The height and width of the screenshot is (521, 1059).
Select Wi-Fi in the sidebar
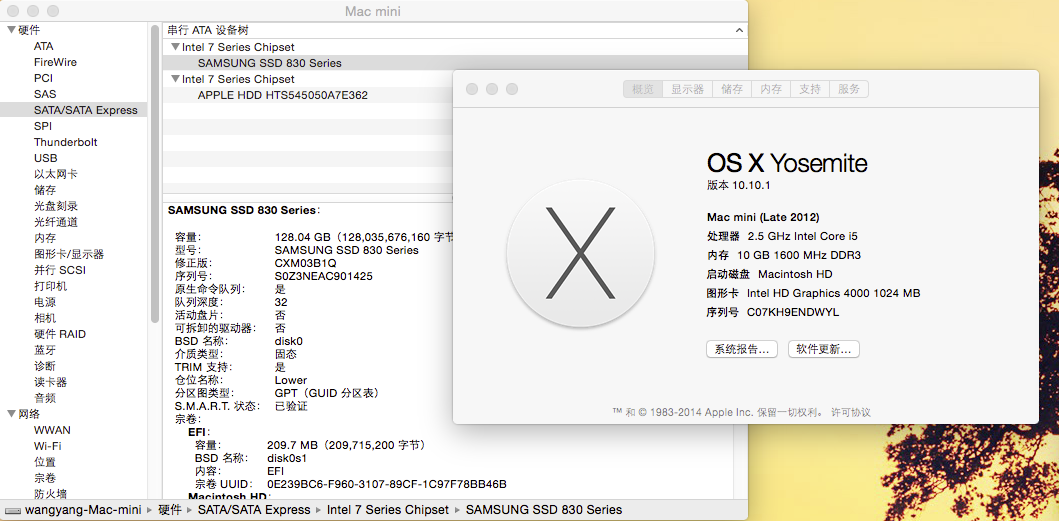pyautogui.click(x=47, y=446)
